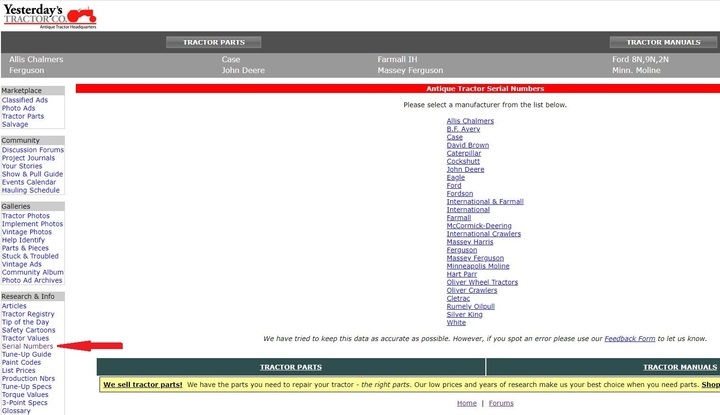Choose Massey Harris manufacturer link

click(x=470, y=242)
